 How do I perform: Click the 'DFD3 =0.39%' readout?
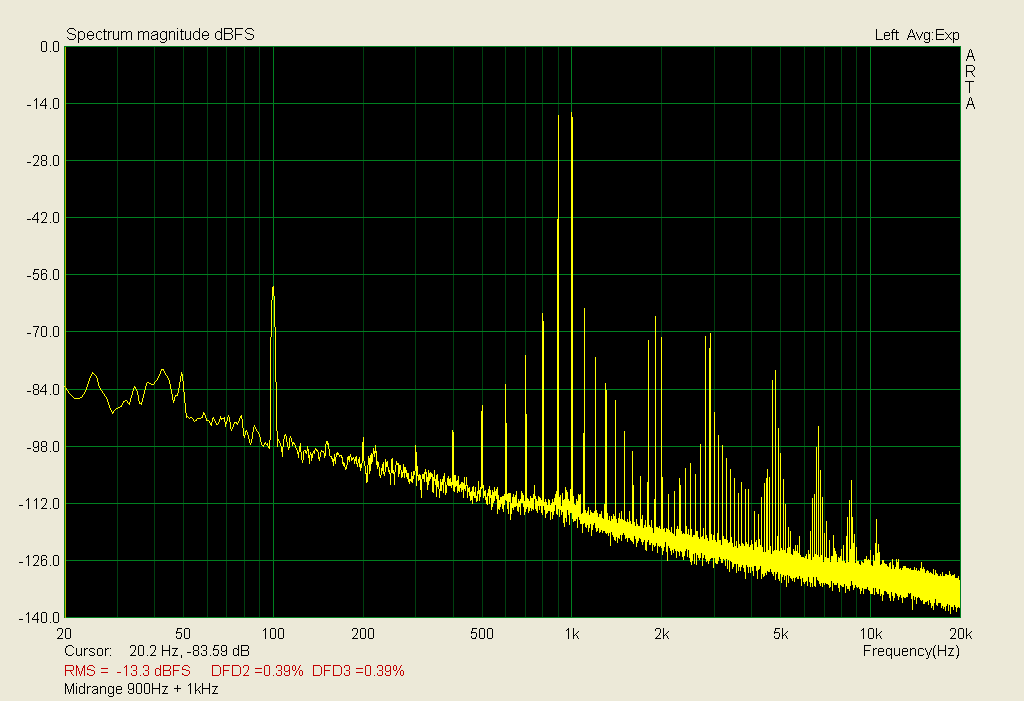(x=359, y=671)
